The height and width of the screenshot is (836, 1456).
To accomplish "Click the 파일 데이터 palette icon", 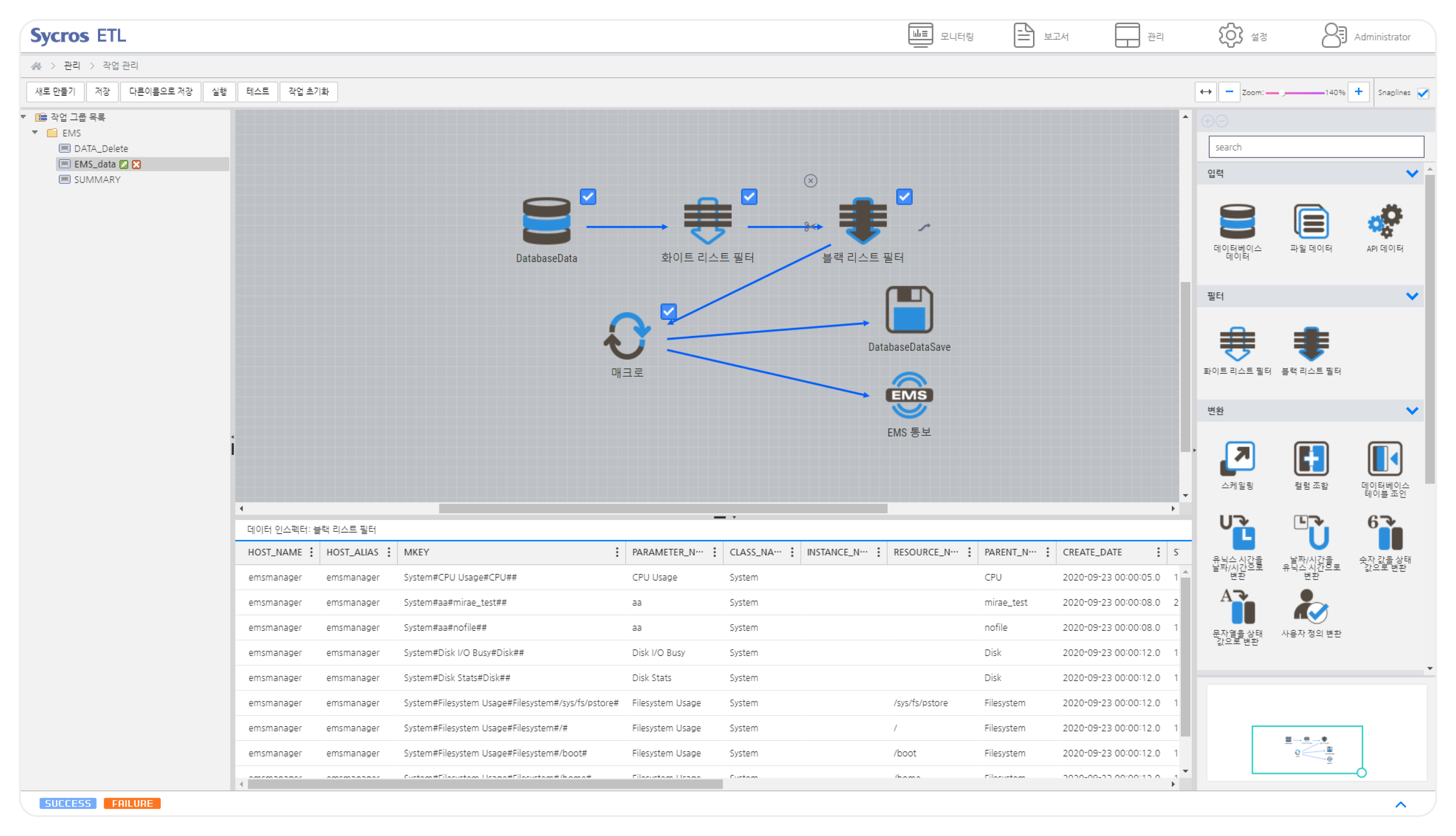I will [x=1311, y=222].
